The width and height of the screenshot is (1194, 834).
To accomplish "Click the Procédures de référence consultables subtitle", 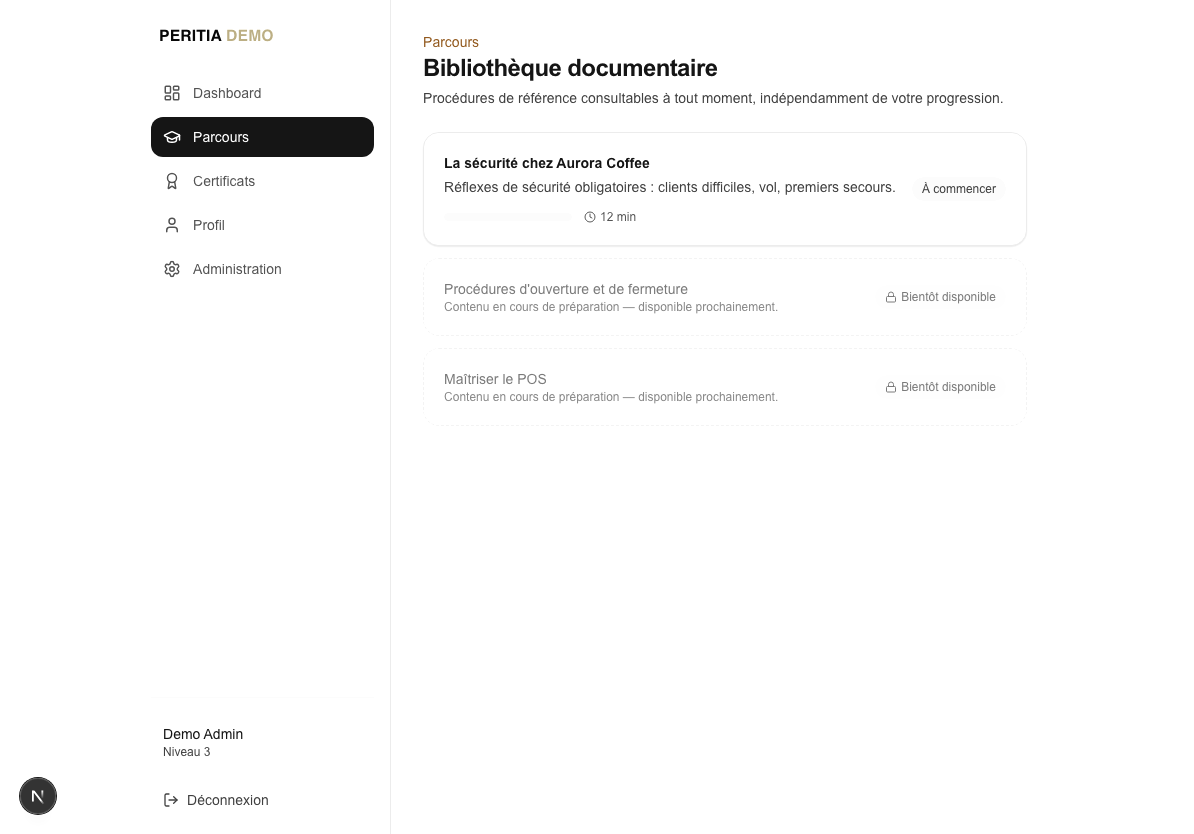I will pos(713,98).
